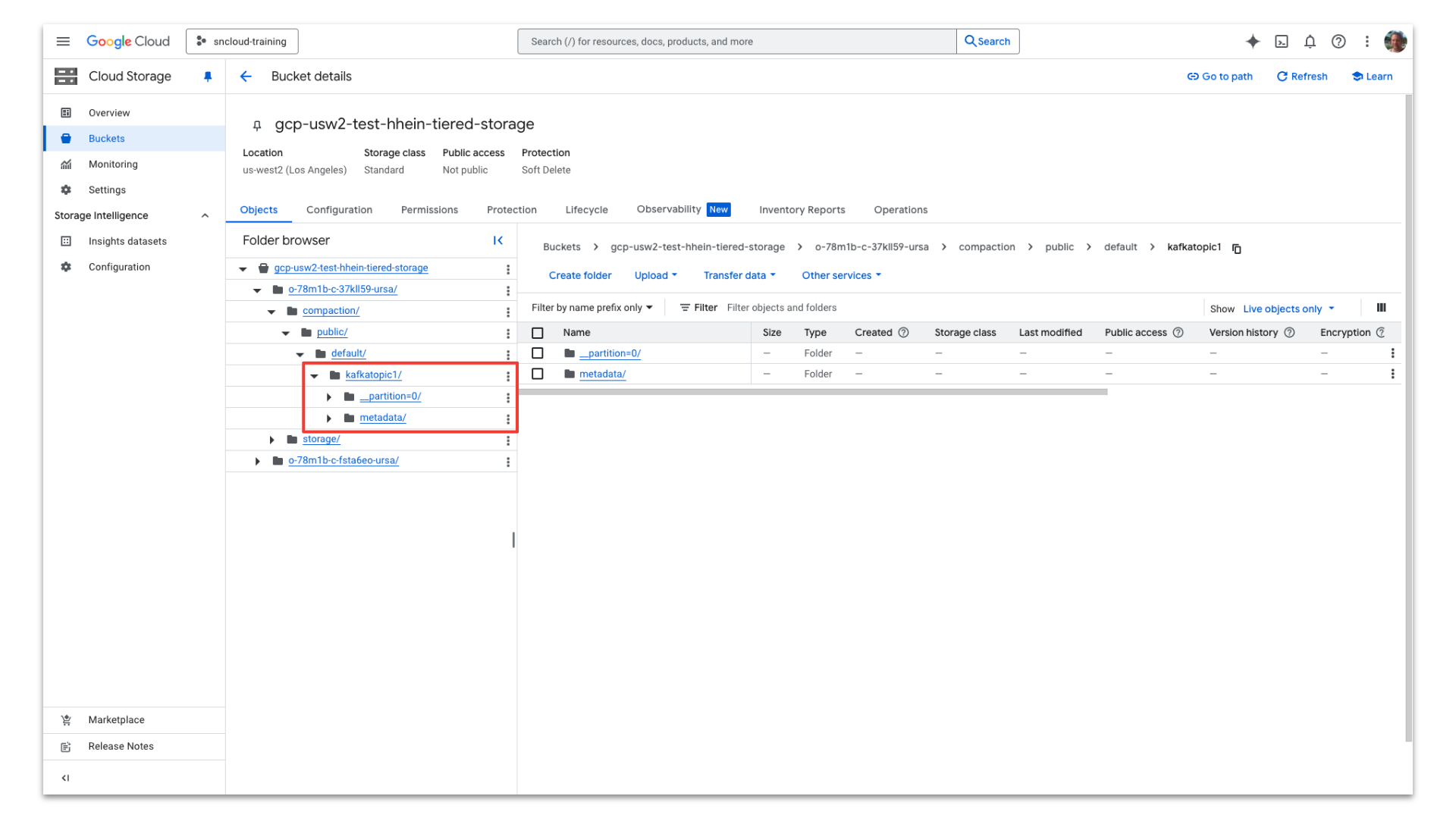1456x818 pixels.
Task: Open the Lifecycle tab
Action: (x=586, y=210)
